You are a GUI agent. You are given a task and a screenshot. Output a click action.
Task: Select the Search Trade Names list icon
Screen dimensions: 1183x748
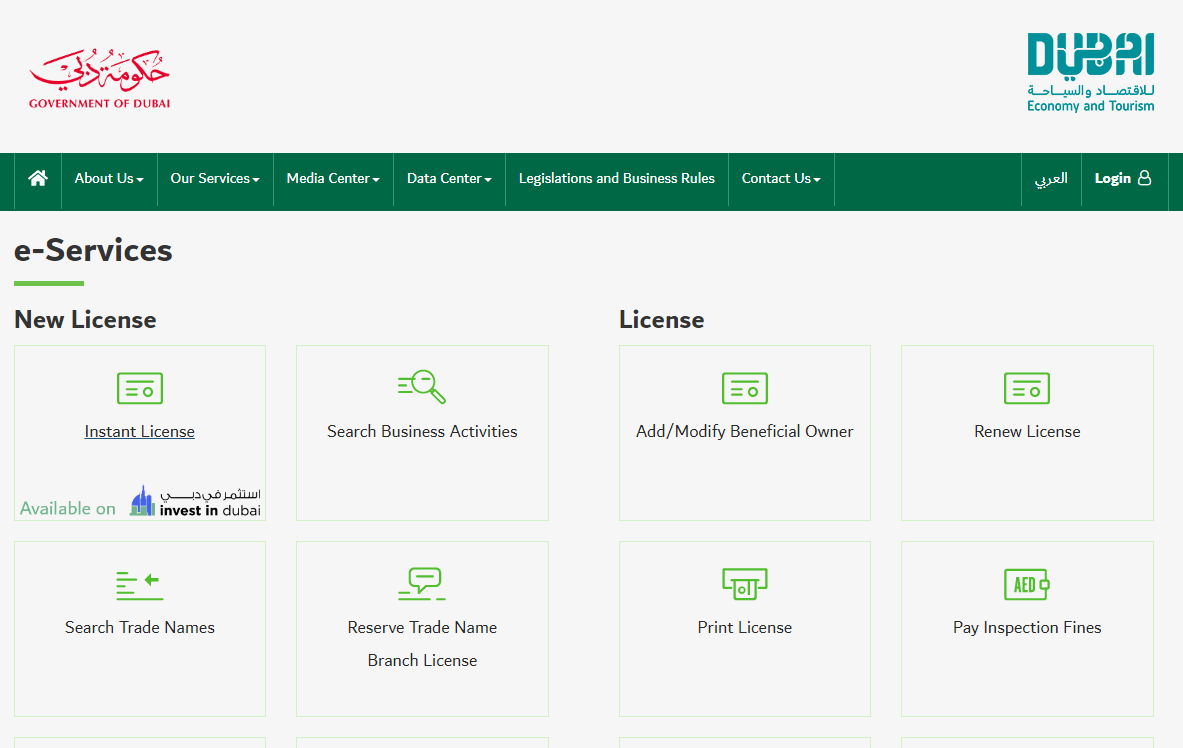[139, 584]
